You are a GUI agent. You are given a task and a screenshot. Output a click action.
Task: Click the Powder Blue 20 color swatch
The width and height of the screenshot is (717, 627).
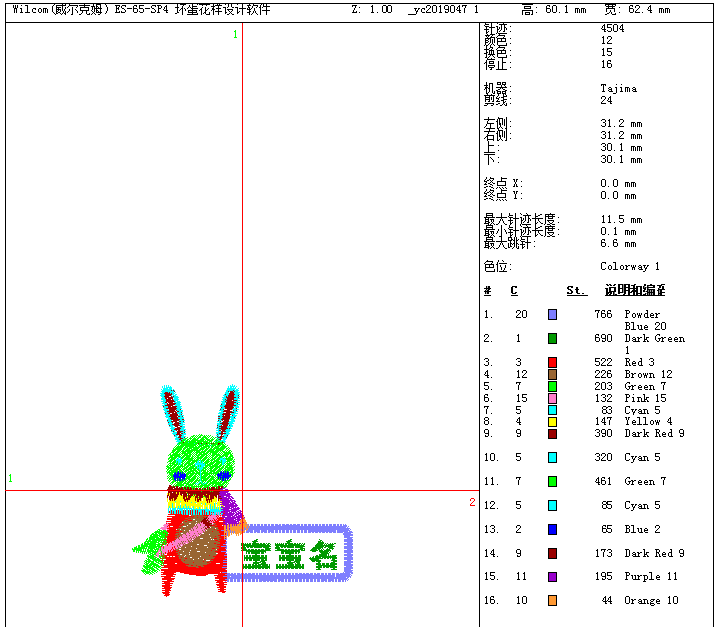552,314
